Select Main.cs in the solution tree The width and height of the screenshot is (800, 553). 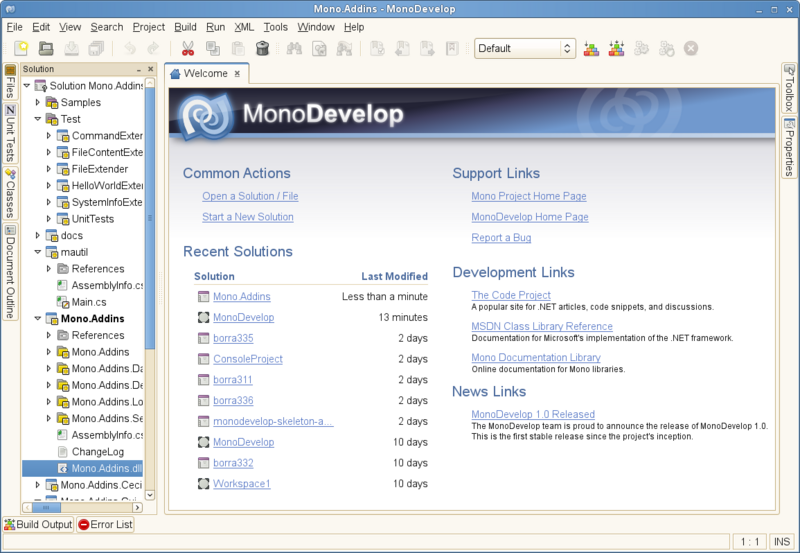pyautogui.click(x=89, y=302)
